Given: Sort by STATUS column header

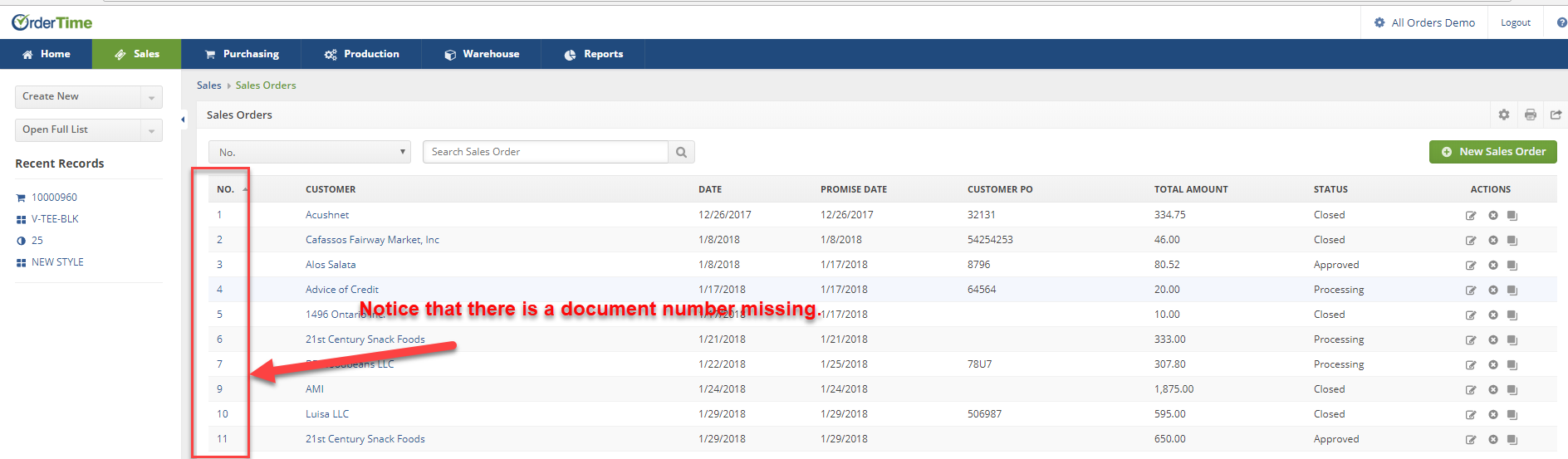Looking at the screenshot, I should coord(1330,189).
